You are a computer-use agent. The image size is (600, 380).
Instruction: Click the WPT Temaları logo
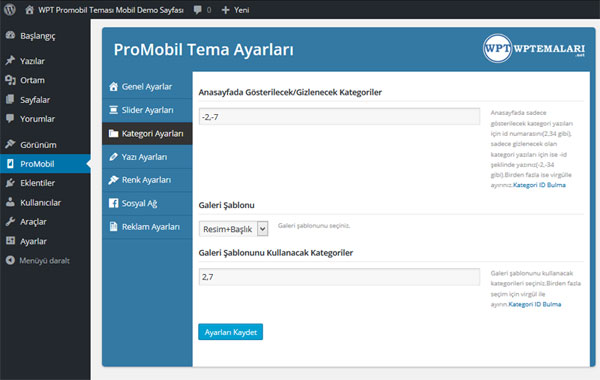tap(534, 49)
